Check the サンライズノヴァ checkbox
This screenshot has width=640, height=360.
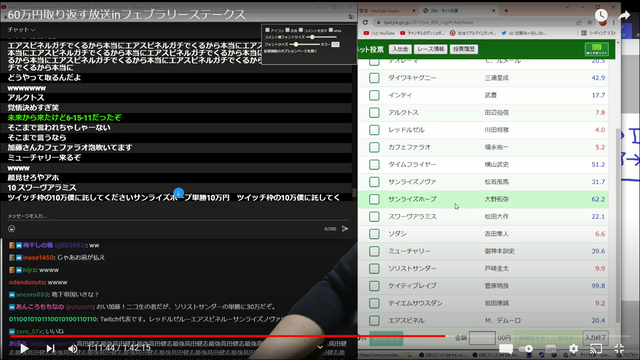click(x=374, y=182)
